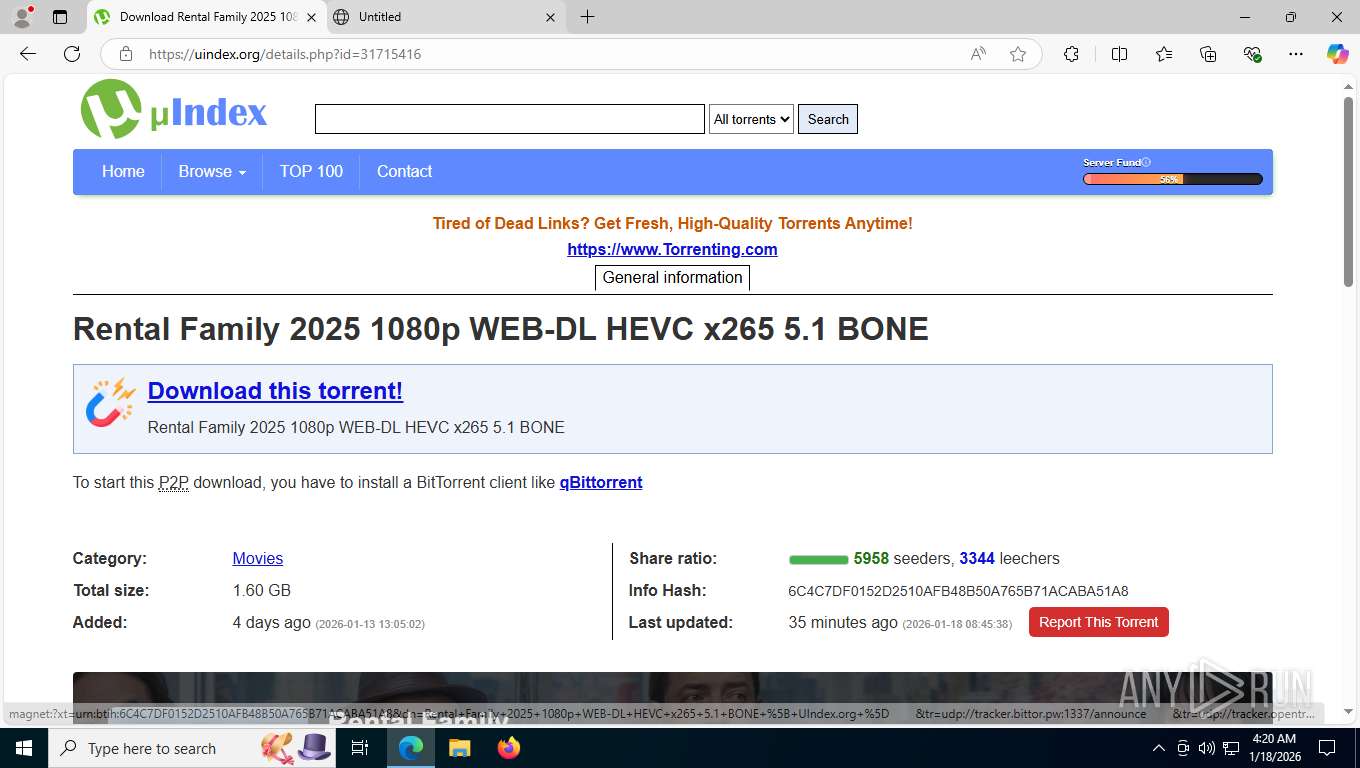Open Browser essentials heart icon
This screenshot has width=1360, height=768.
click(x=1252, y=54)
